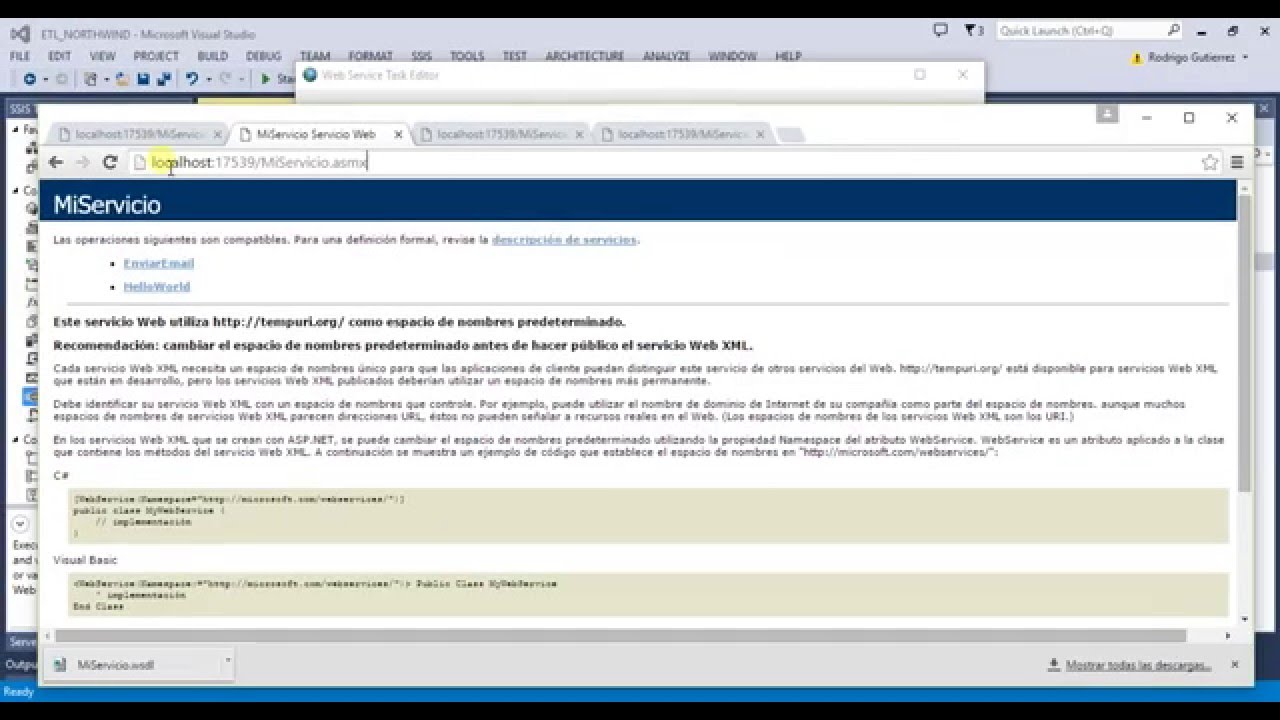Click the Visual Studio navigate backward icon
This screenshot has width=1280, height=720.
[x=29, y=78]
